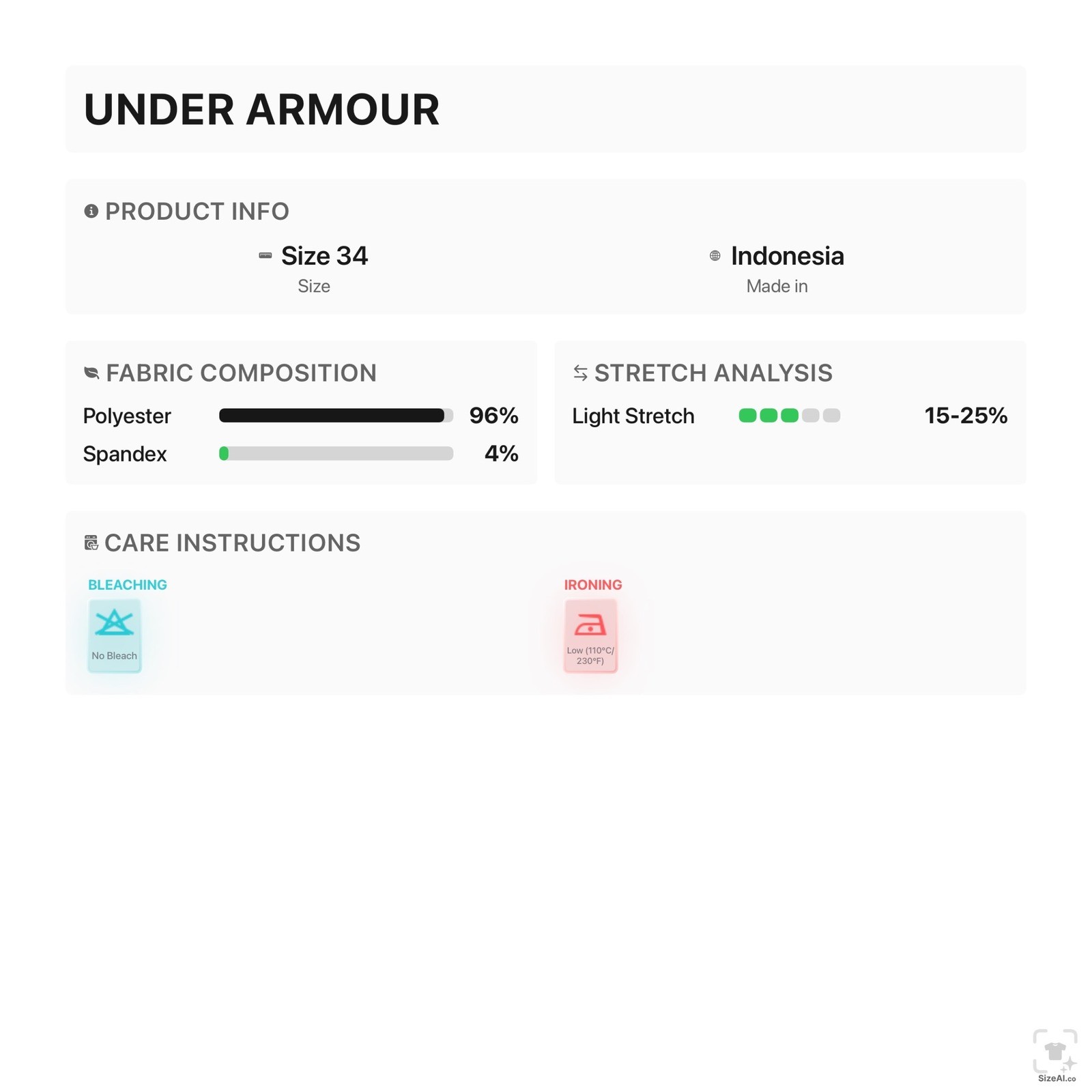Click the Care Instructions washer icon
1092x1092 pixels.
[x=91, y=543]
